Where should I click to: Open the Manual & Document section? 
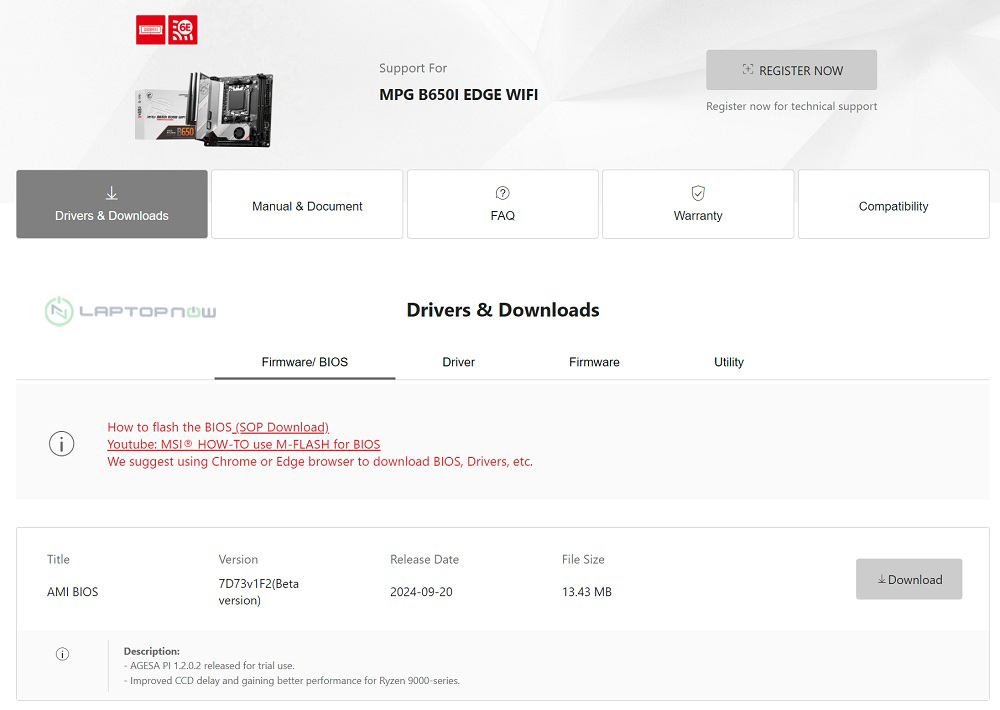pyautogui.click(x=307, y=206)
